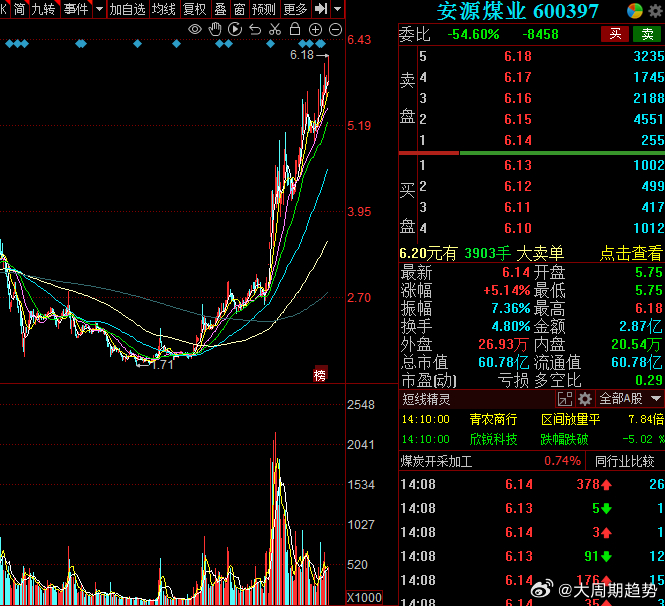This screenshot has width=665, height=606.
Task: Open the 短线精灵 settings gear
Action: pos(585,399)
